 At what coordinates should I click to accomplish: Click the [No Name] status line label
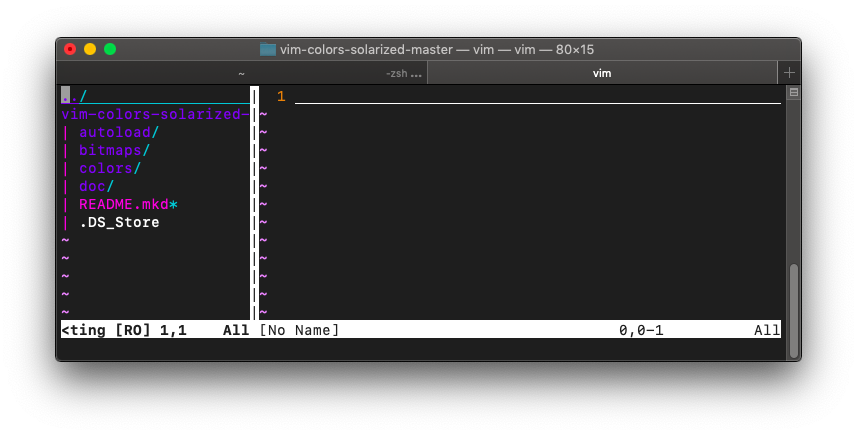[x=299, y=330]
